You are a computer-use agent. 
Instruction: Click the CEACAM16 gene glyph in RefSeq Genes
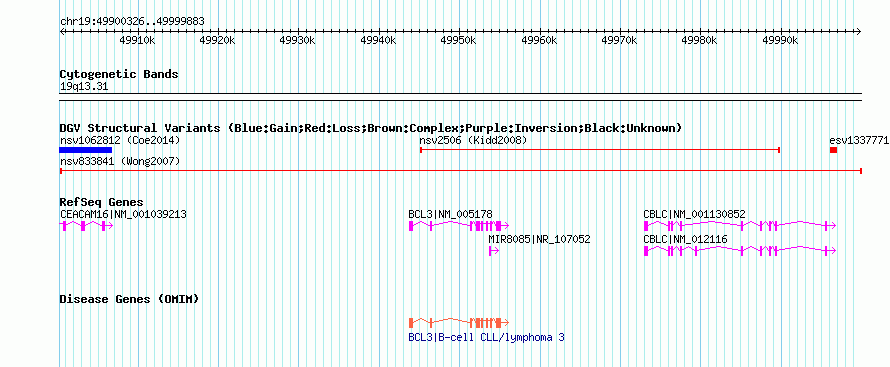tap(86, 226)
